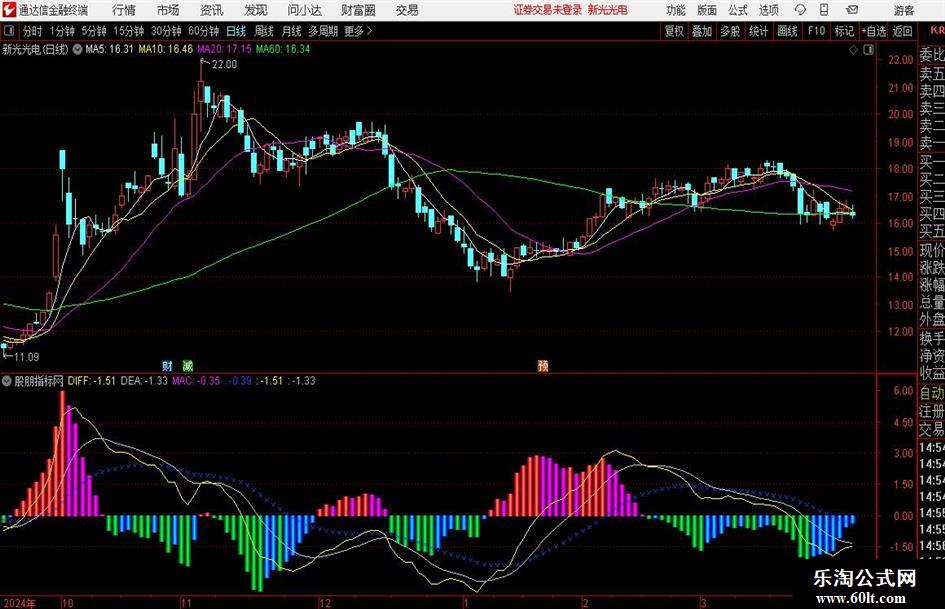
Task: Open the 发现 menu
Action: click(x=256, y=10)
